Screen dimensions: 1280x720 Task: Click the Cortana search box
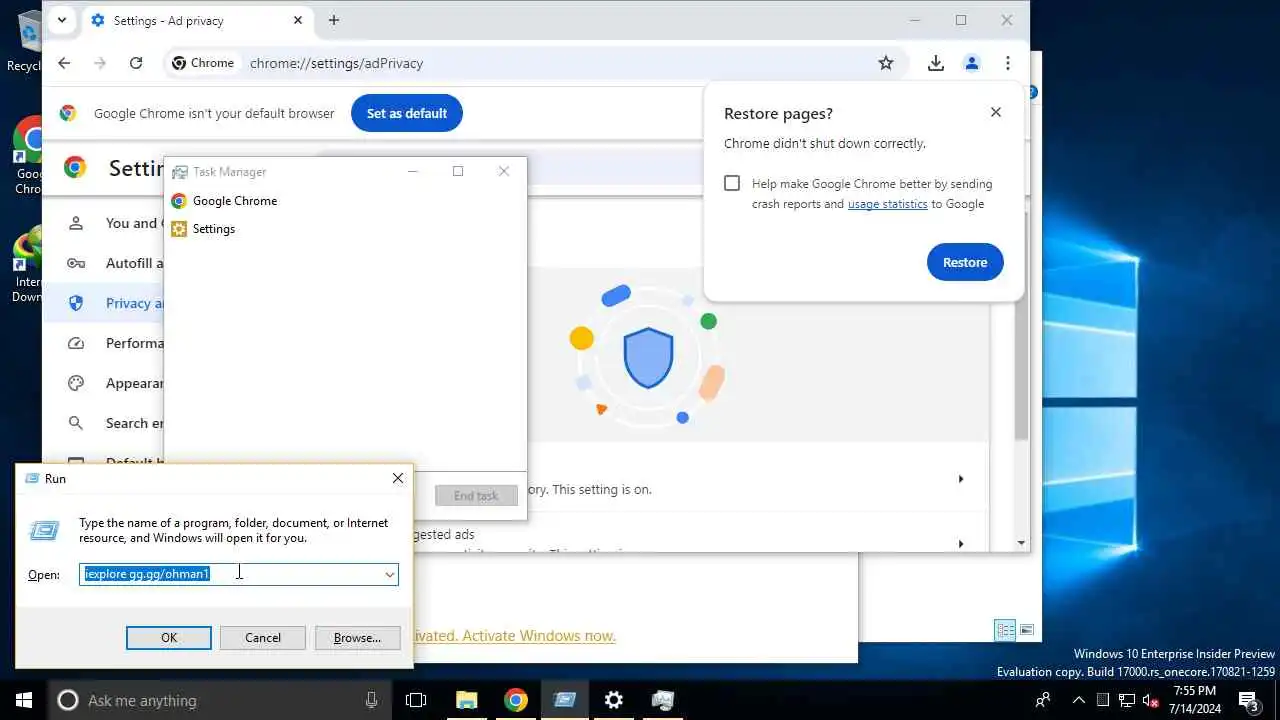click(x=220, y=700)
